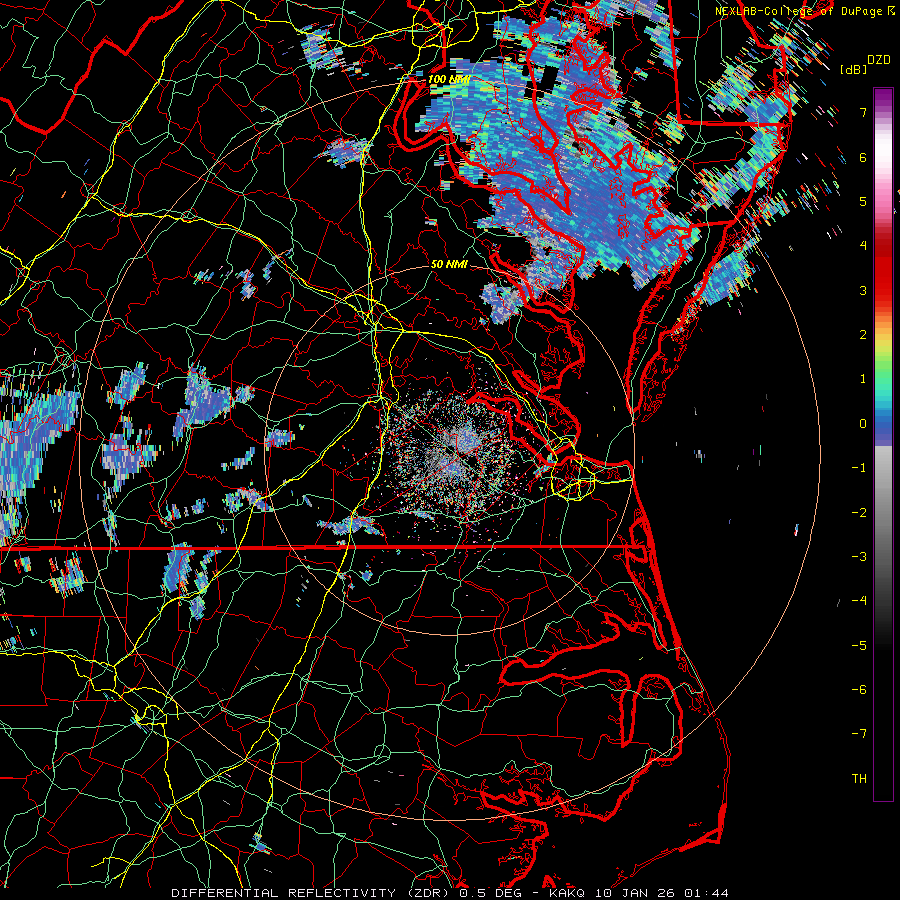Click the 2 value on color scale
The image size is (900, 900).
pyautogui.click(x=863, y=335)
